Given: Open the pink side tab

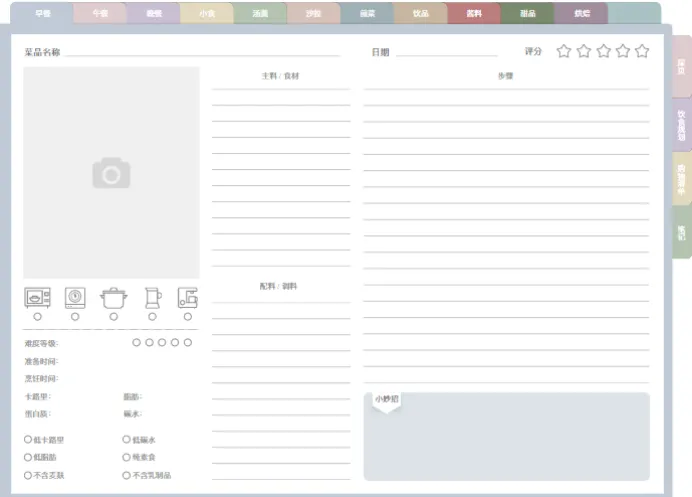Looking at the screenshot, I should point(682,67).
